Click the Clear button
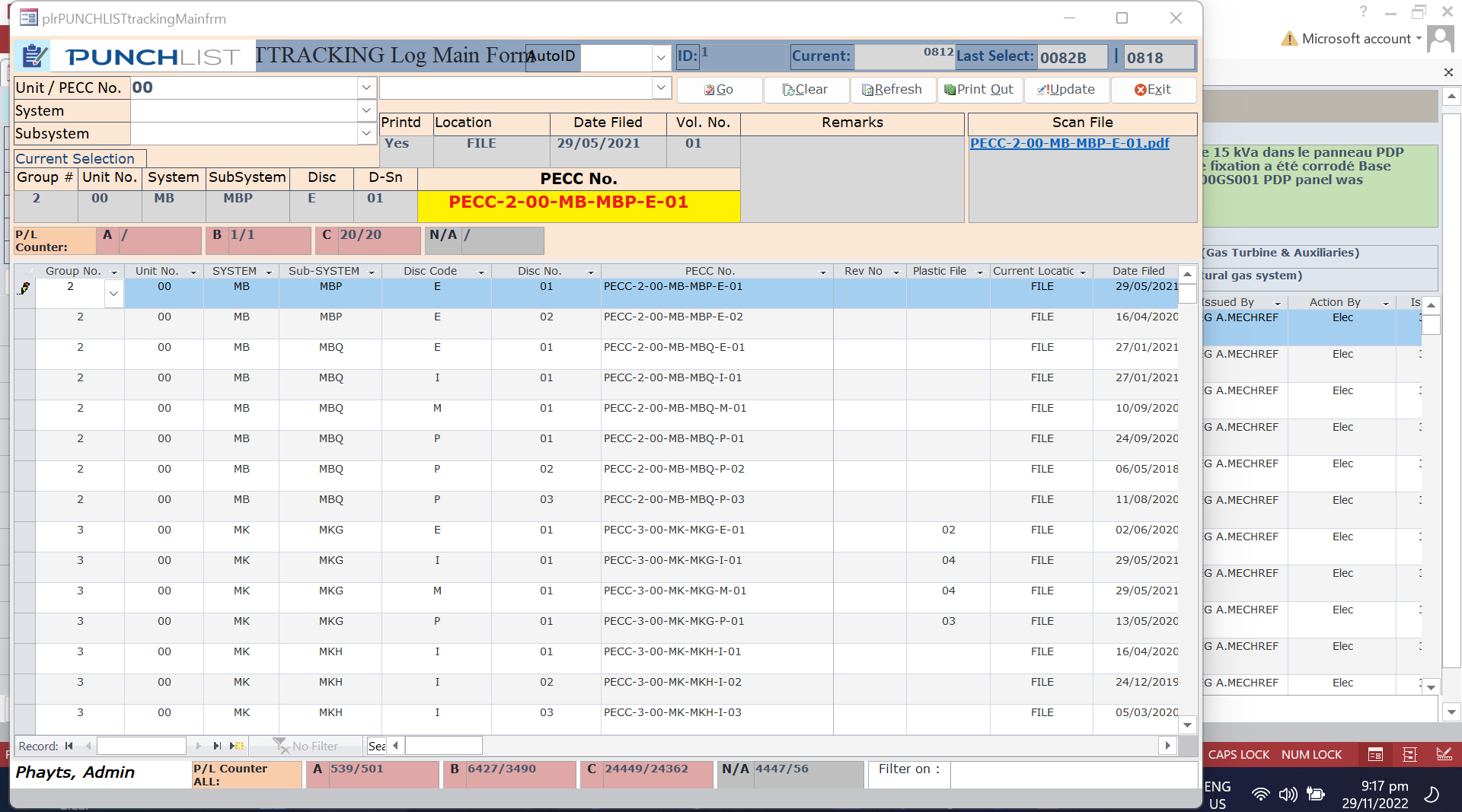The image size is (1462, 812). tap(806, 90)
